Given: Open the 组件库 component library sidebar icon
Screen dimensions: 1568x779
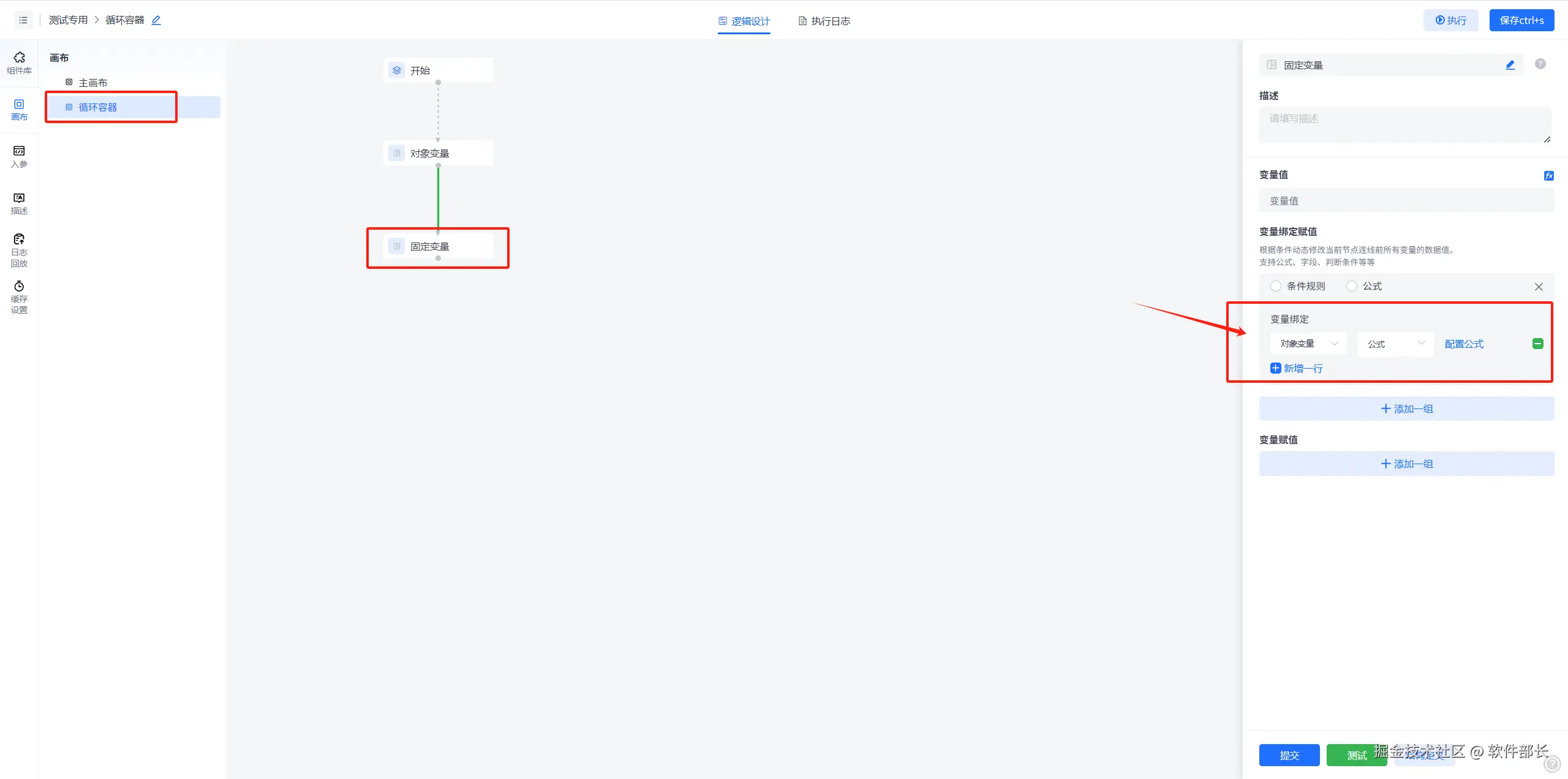Looking at the screenshot, I should (19, 62).
